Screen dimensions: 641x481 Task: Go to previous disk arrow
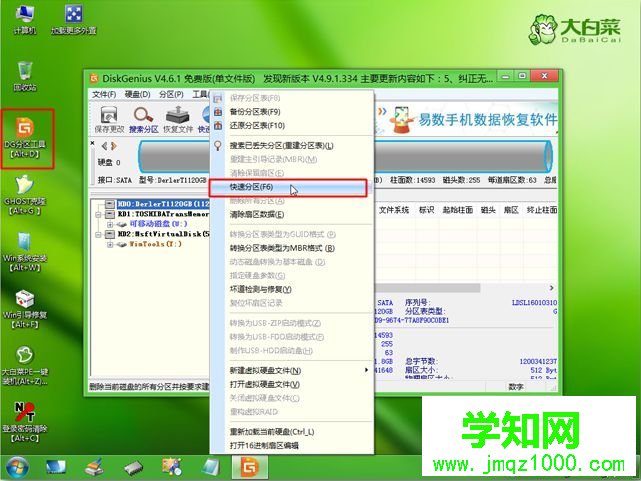[x=105, y=146]
